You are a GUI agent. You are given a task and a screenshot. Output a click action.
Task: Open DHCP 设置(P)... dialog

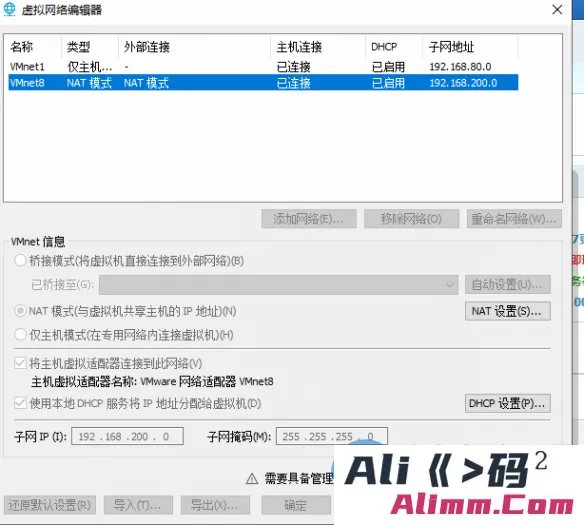pos(508,403)
